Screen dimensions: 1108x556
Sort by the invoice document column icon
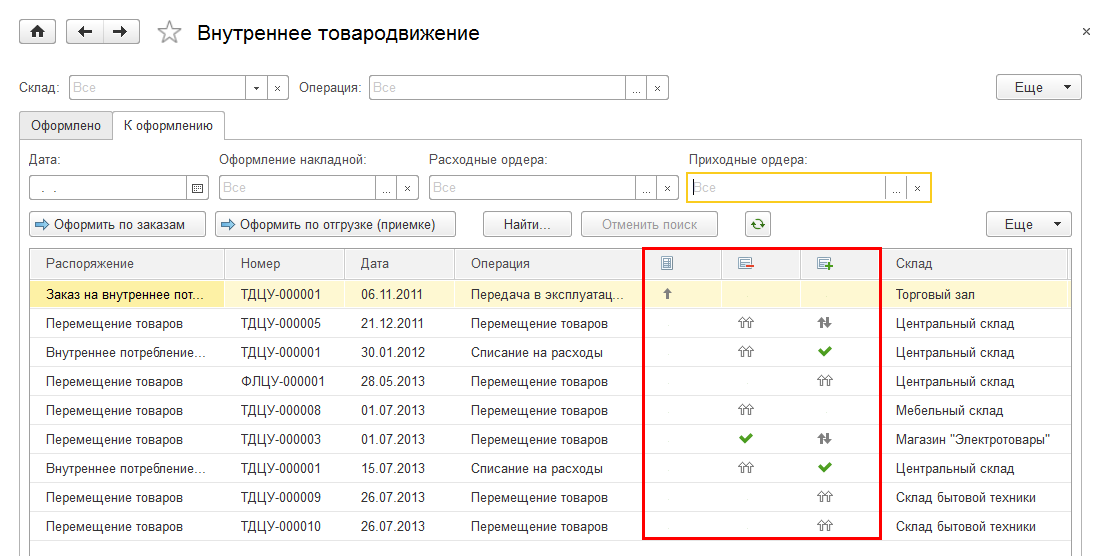point(666,264)
